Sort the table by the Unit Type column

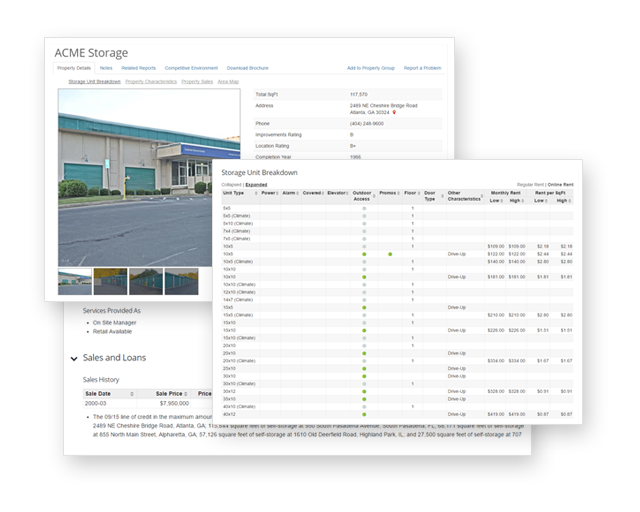tap(234, 192)
